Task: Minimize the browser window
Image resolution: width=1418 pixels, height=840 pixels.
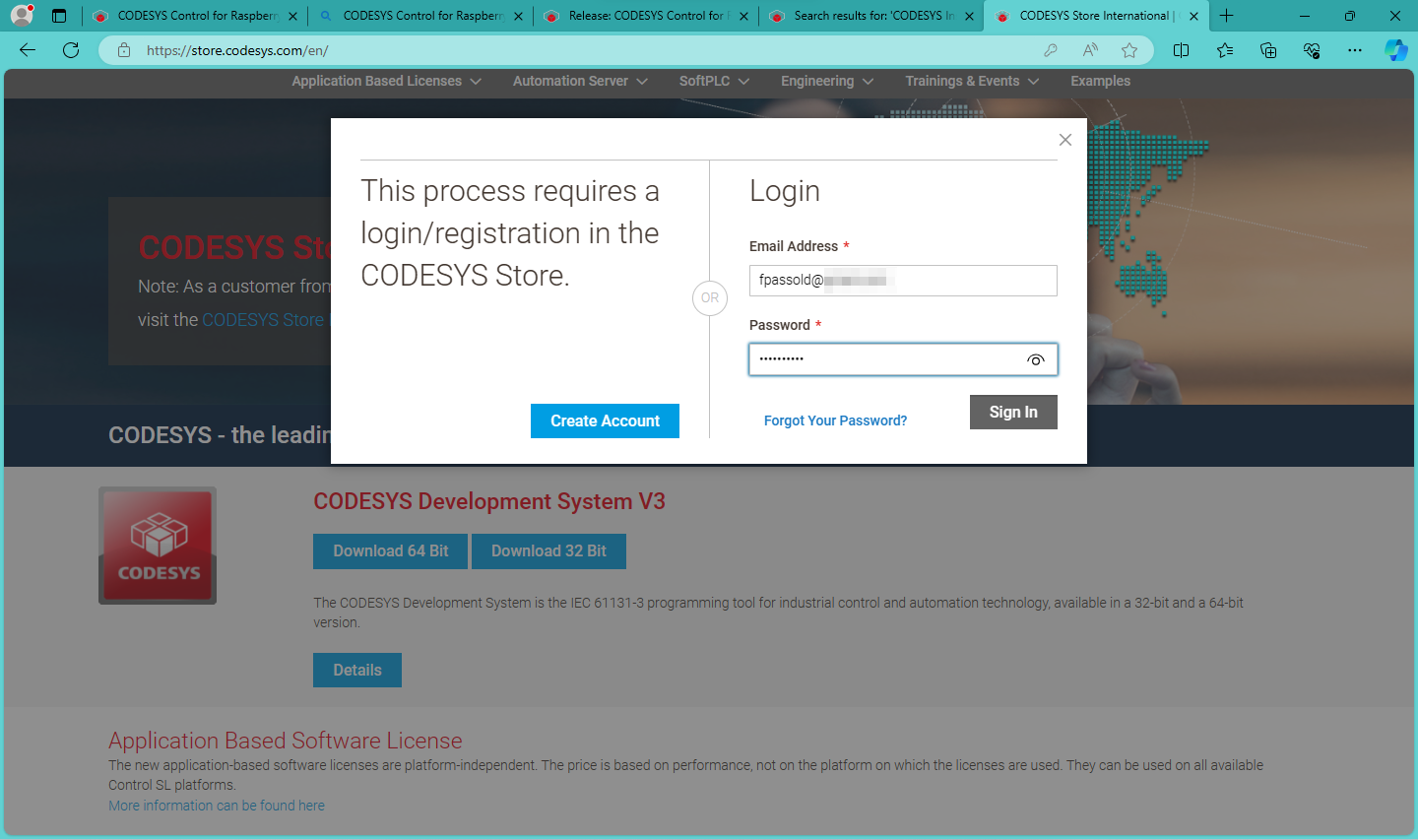Action: (x=1305, y=16)
